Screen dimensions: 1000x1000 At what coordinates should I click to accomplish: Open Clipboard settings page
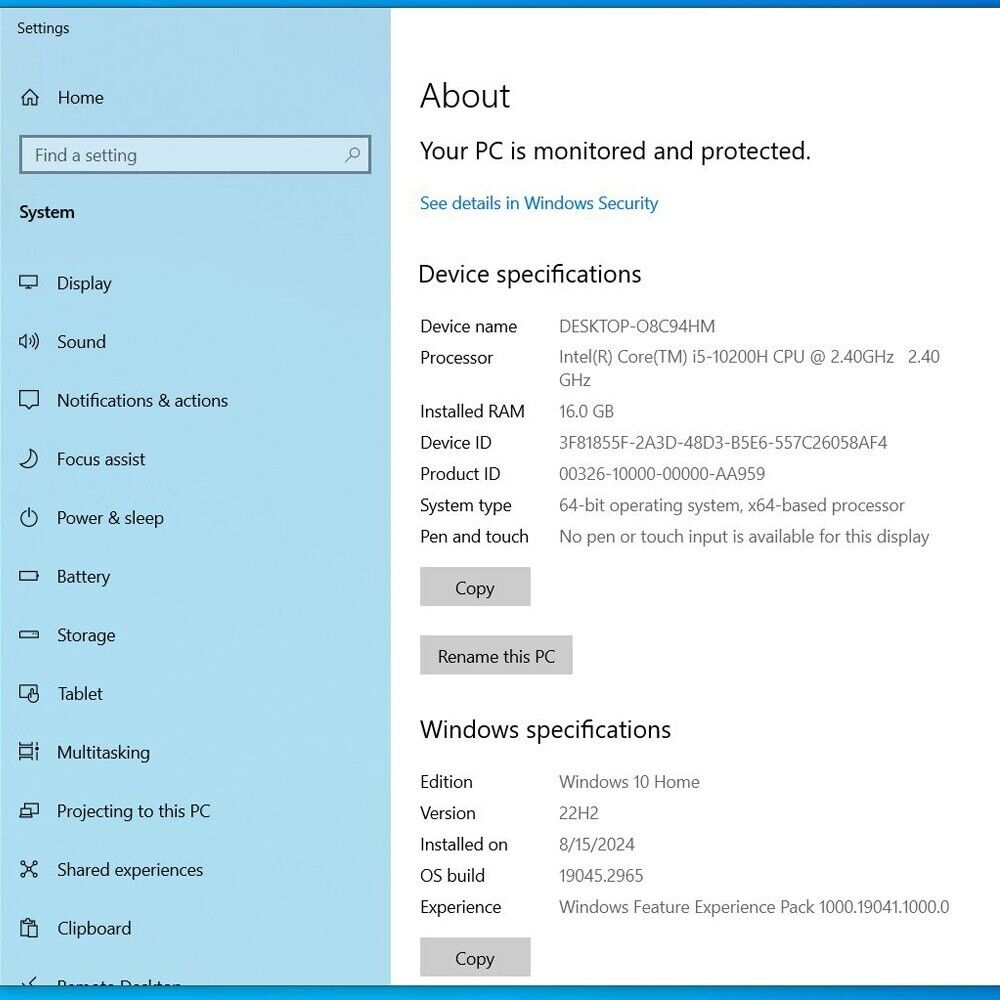pos(94,929)
